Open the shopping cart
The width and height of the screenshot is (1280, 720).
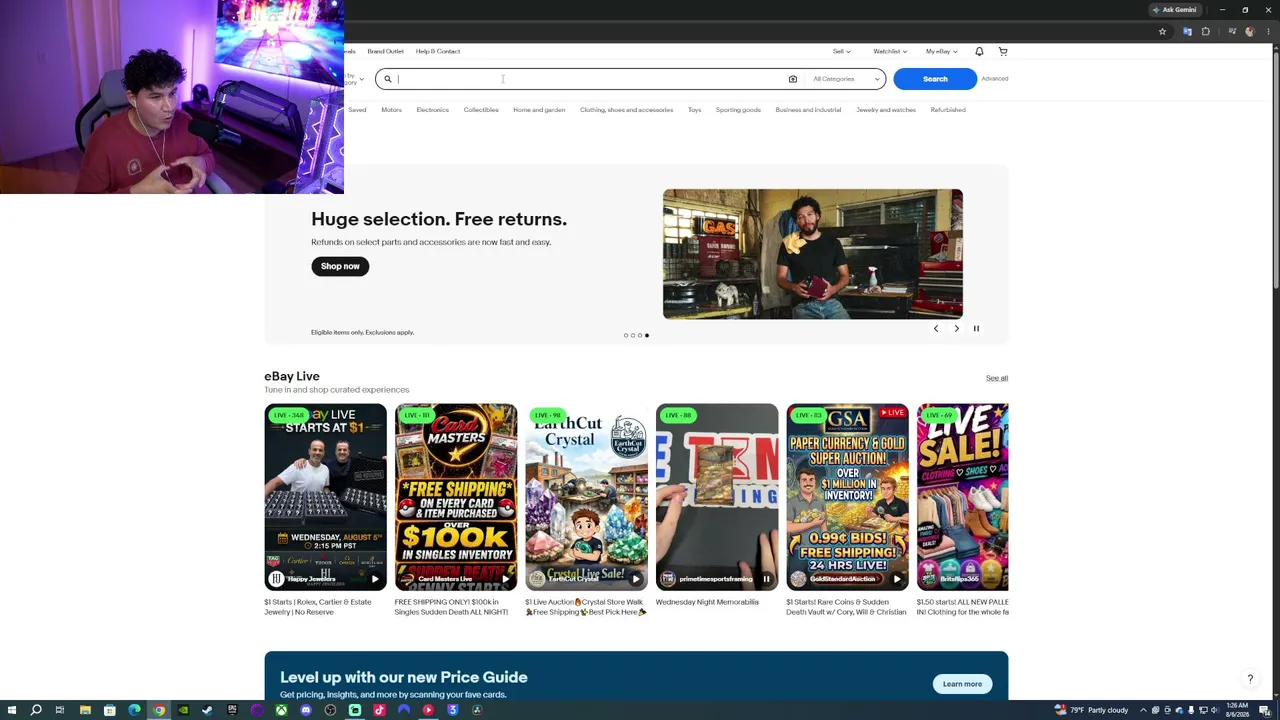point(1003,51)
